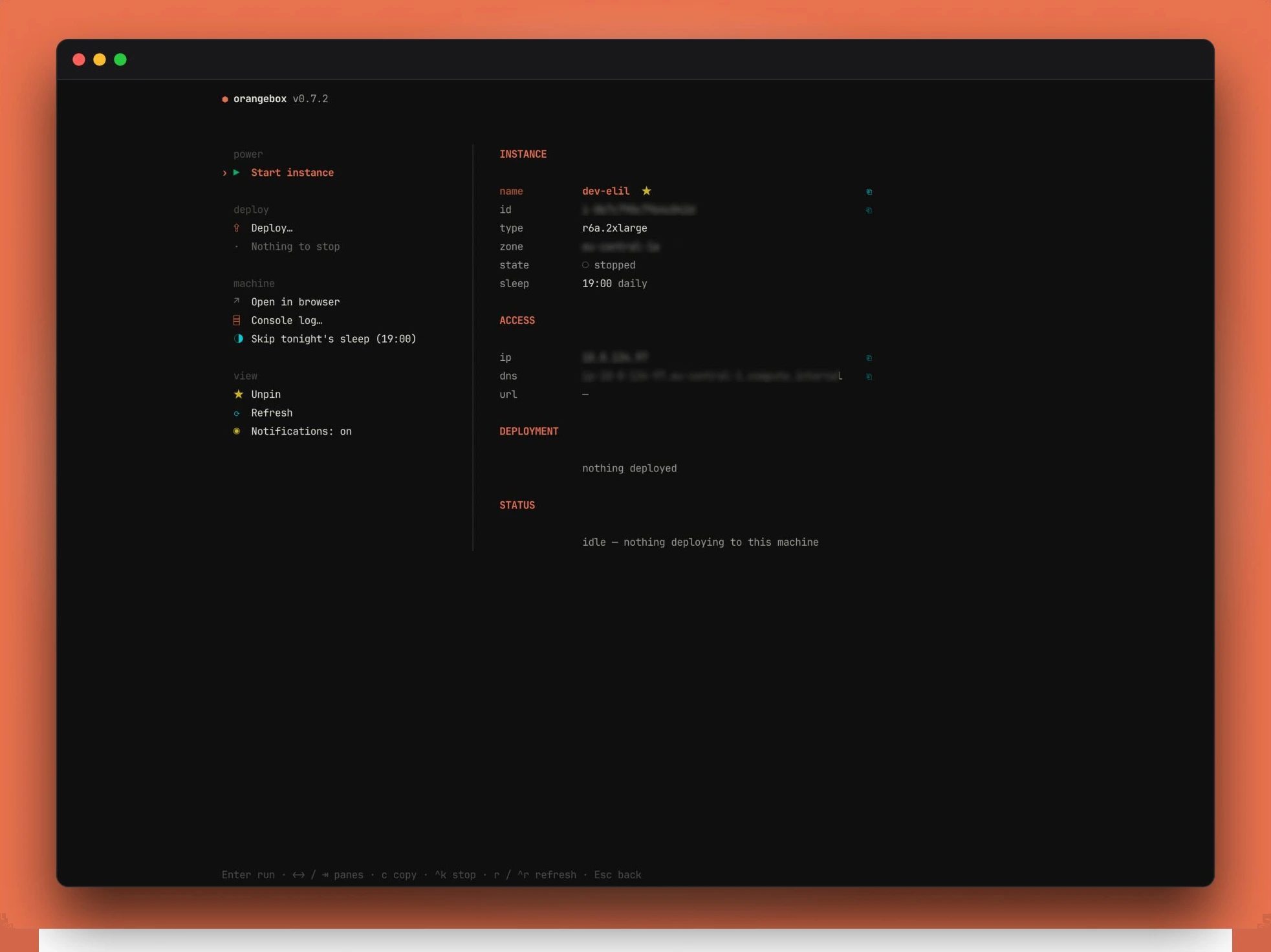Click the console log document icon
This screenshot has height=952, width=1271.
click(237, 320)
